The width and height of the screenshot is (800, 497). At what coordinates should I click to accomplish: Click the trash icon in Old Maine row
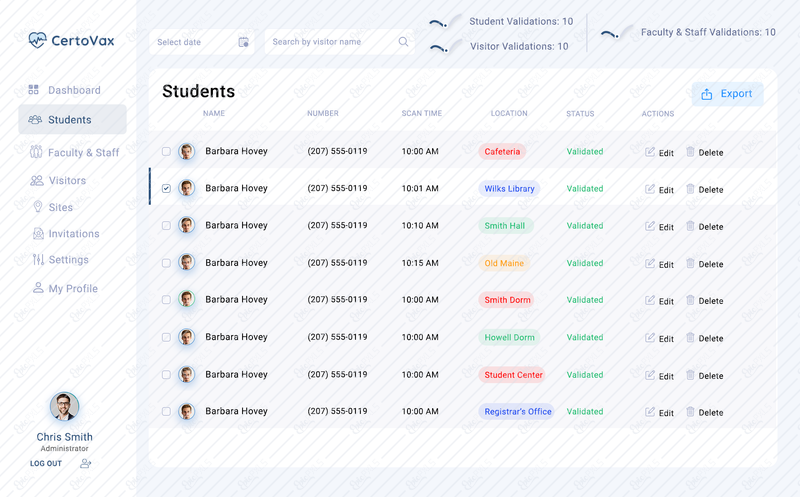690,263
